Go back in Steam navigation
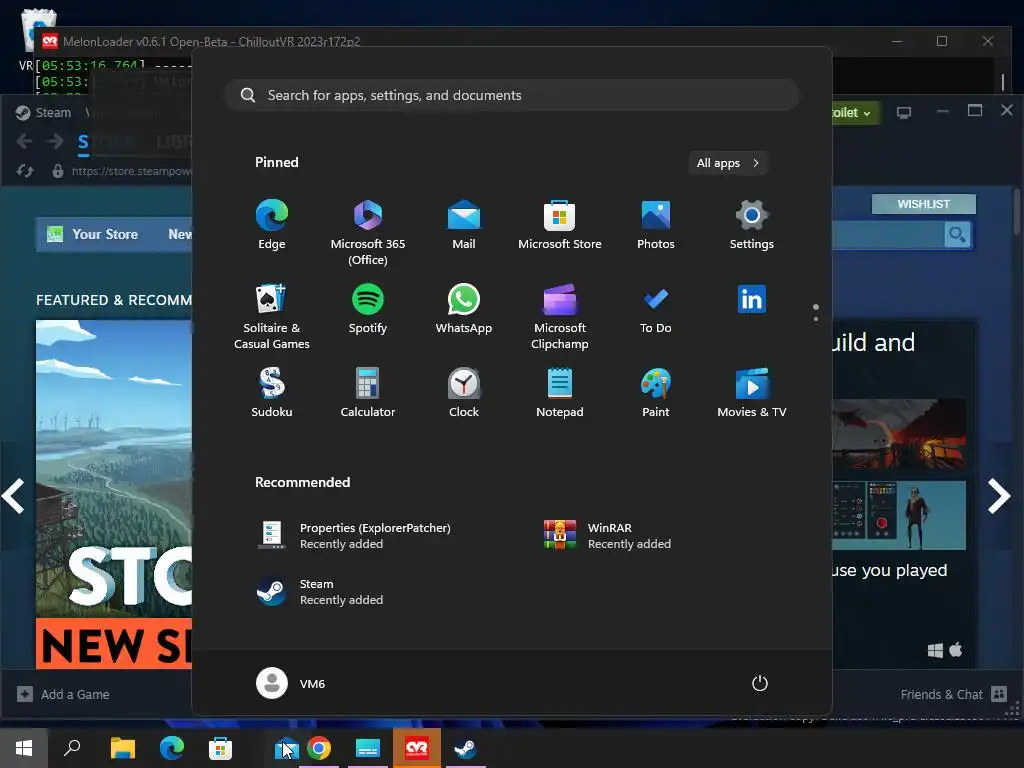This screenshot has width=1024, height=768. (x=24, y=141)
